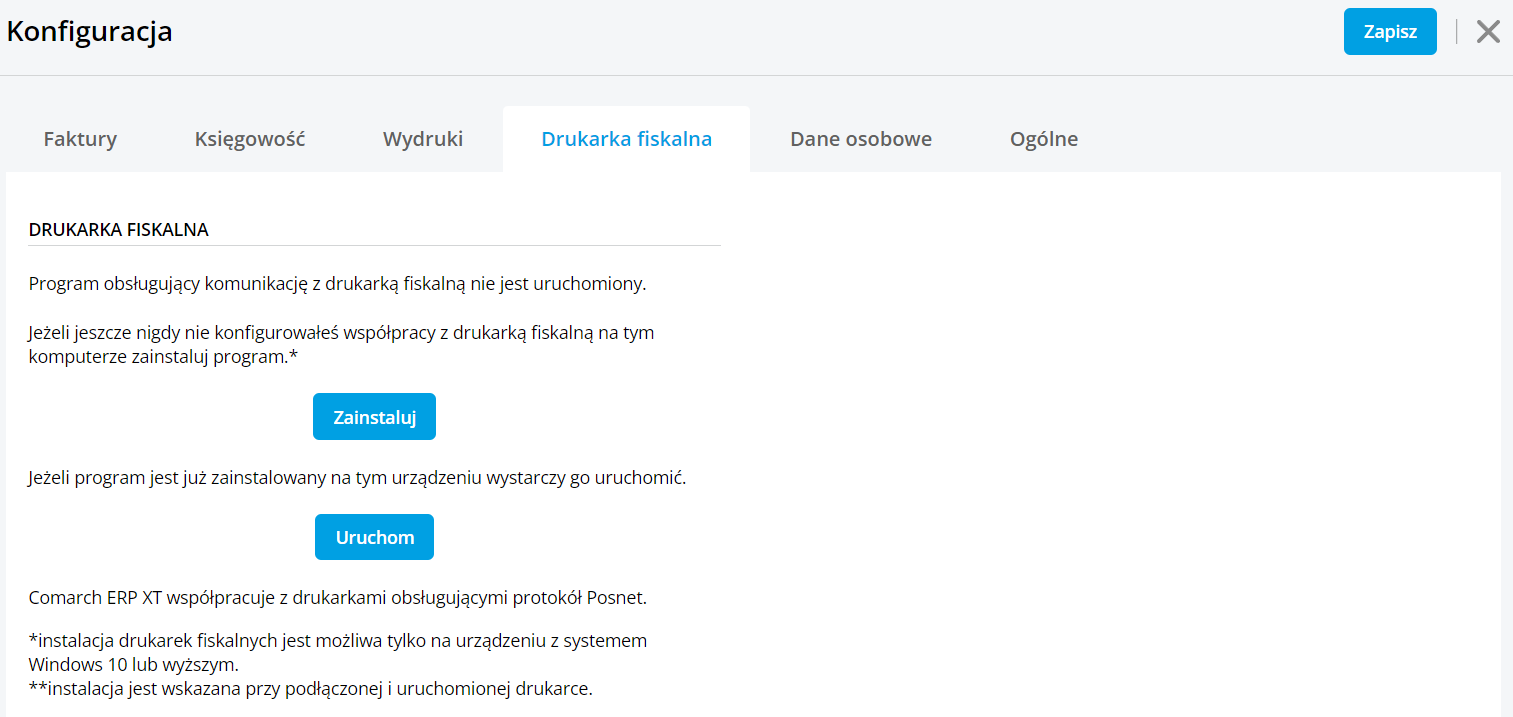Open the Ogólne settings tab

(x=1044, y=139)
